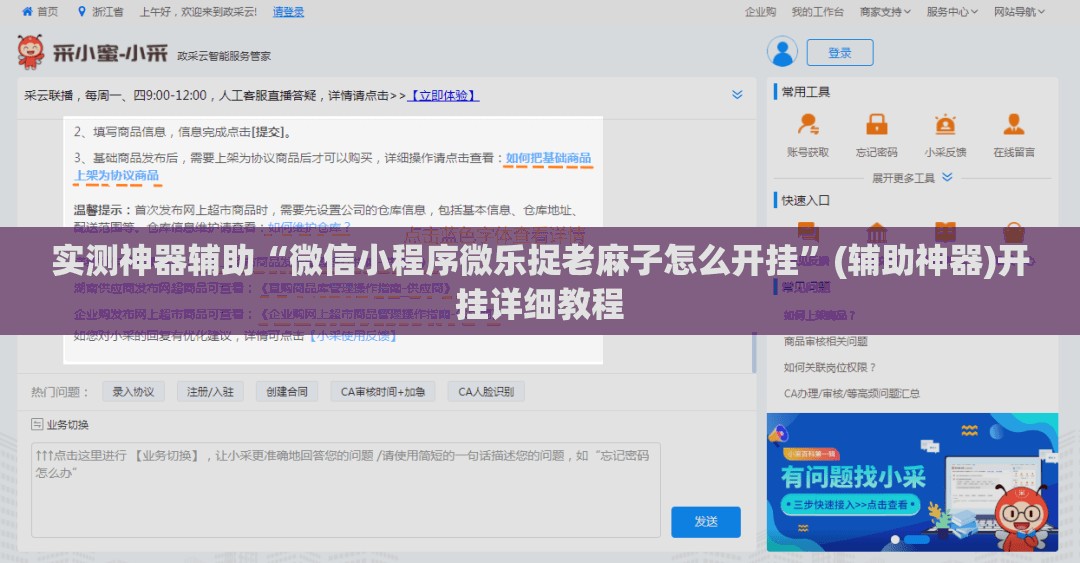This screenshot has width=1080, height=563.
Task: Open the 小采使用反馈 link
Action: point(353,336)
